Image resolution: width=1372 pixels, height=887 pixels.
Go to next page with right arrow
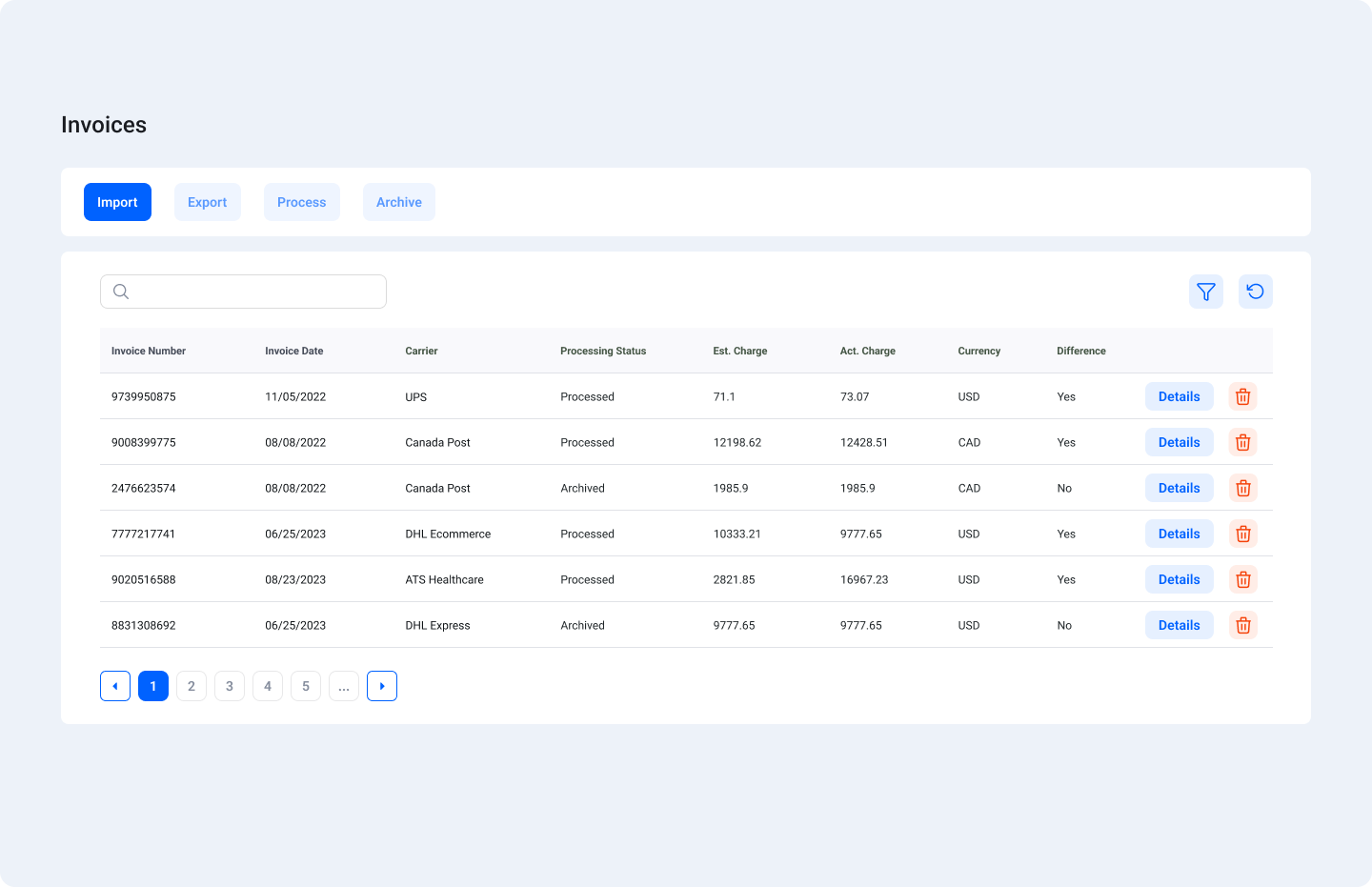382,686
